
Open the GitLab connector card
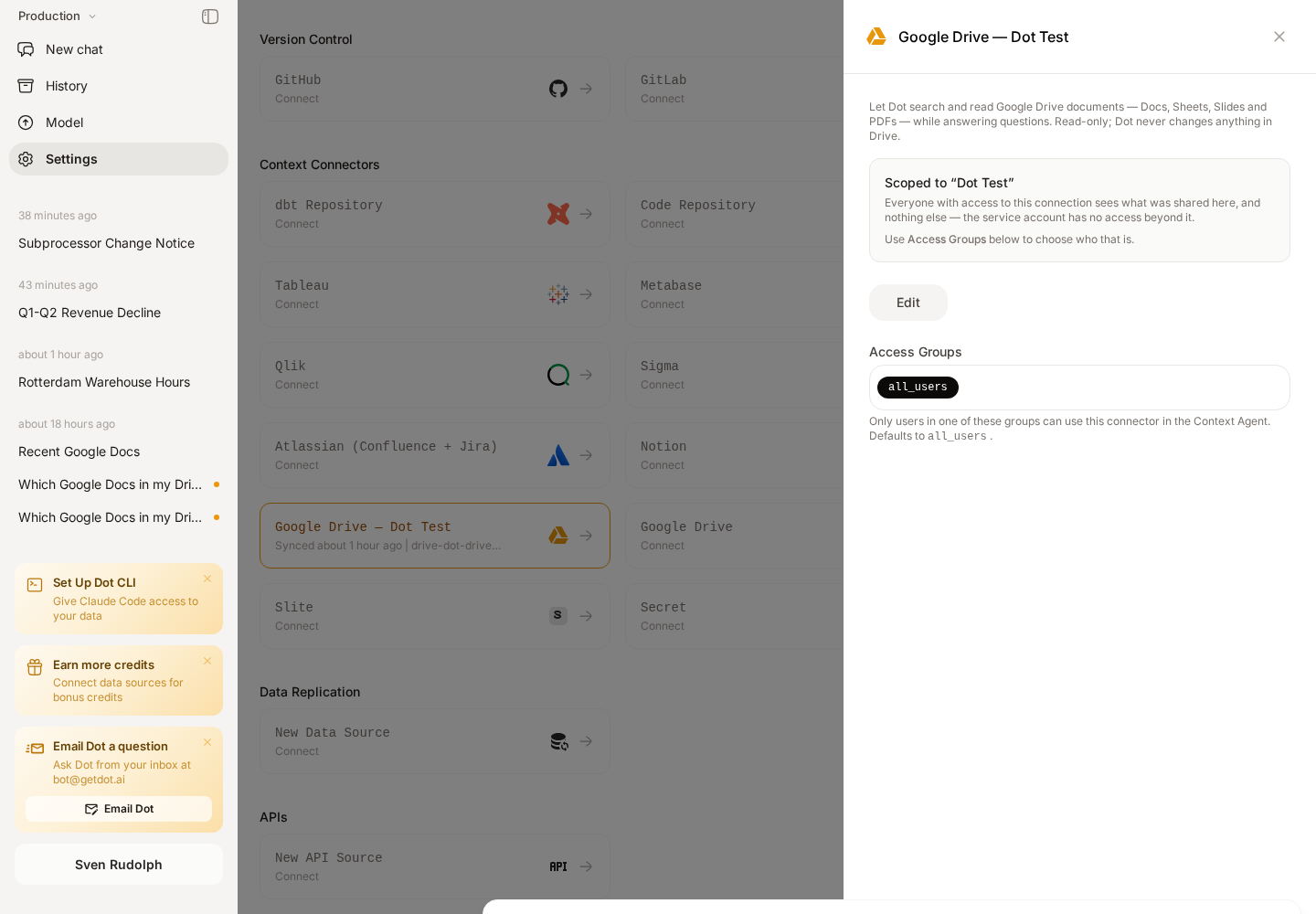[734, 89]
